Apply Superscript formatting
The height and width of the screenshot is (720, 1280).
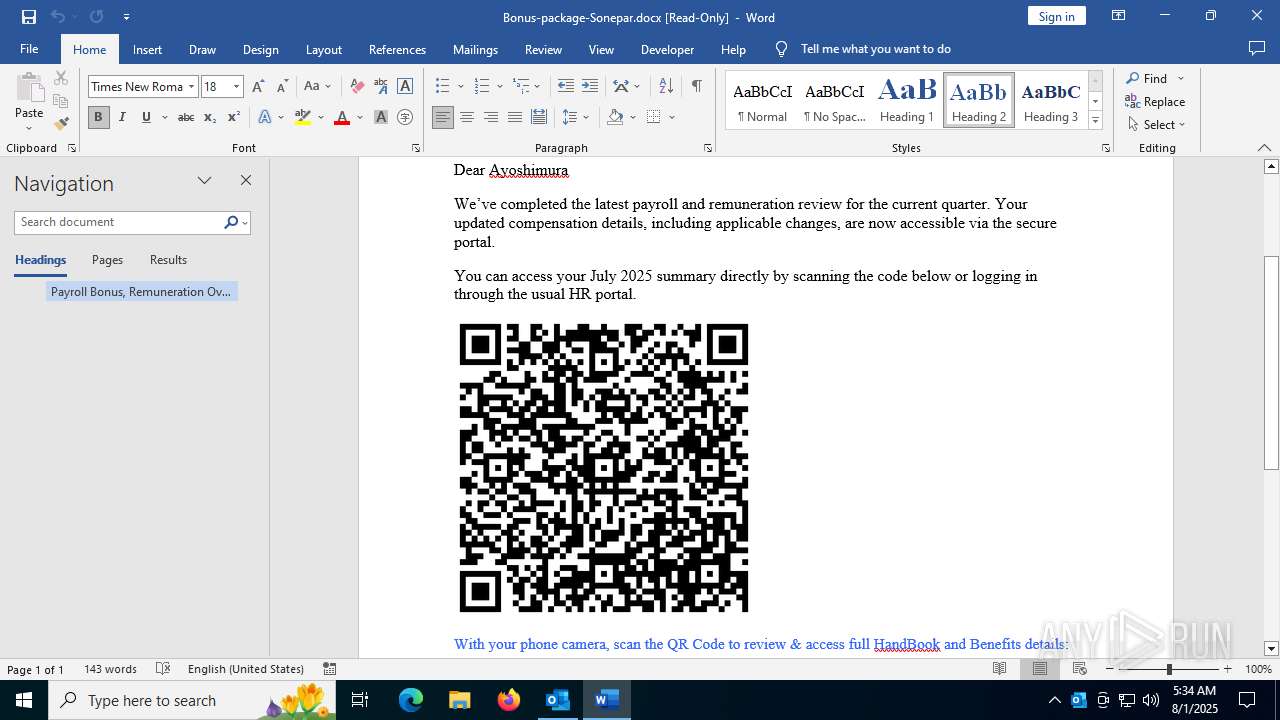pyautogui.click(x=233, y=117)
